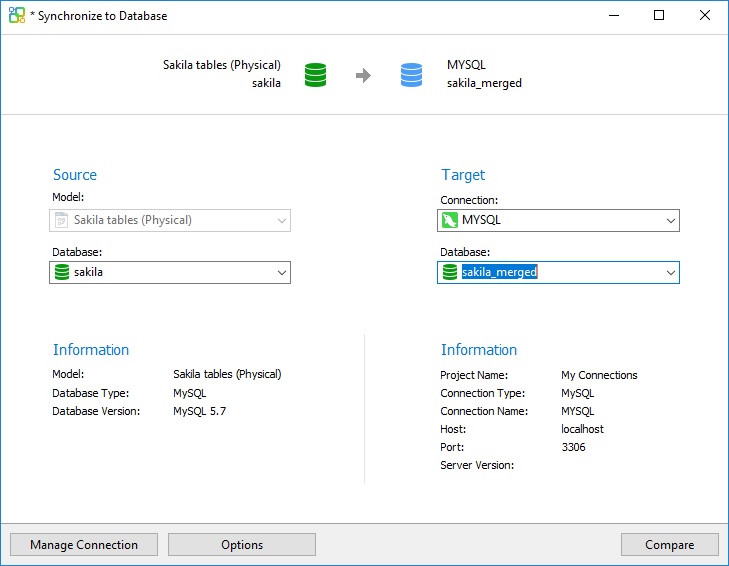
Task: Click the MYSQL text in Connection box
Action: (481, 220)
